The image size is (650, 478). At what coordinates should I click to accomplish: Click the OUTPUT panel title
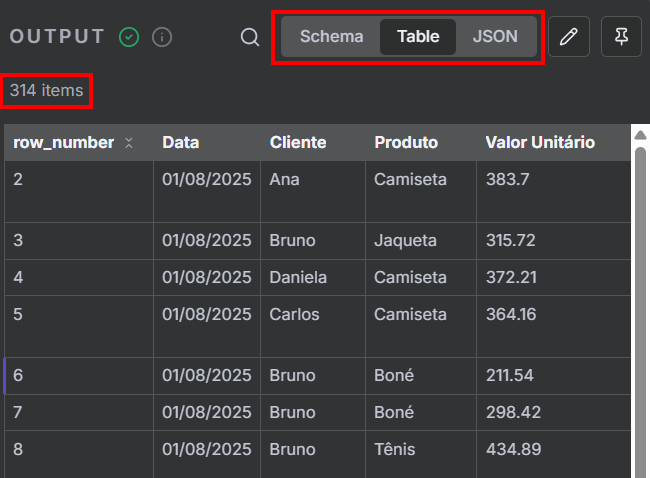coord(57,36)
